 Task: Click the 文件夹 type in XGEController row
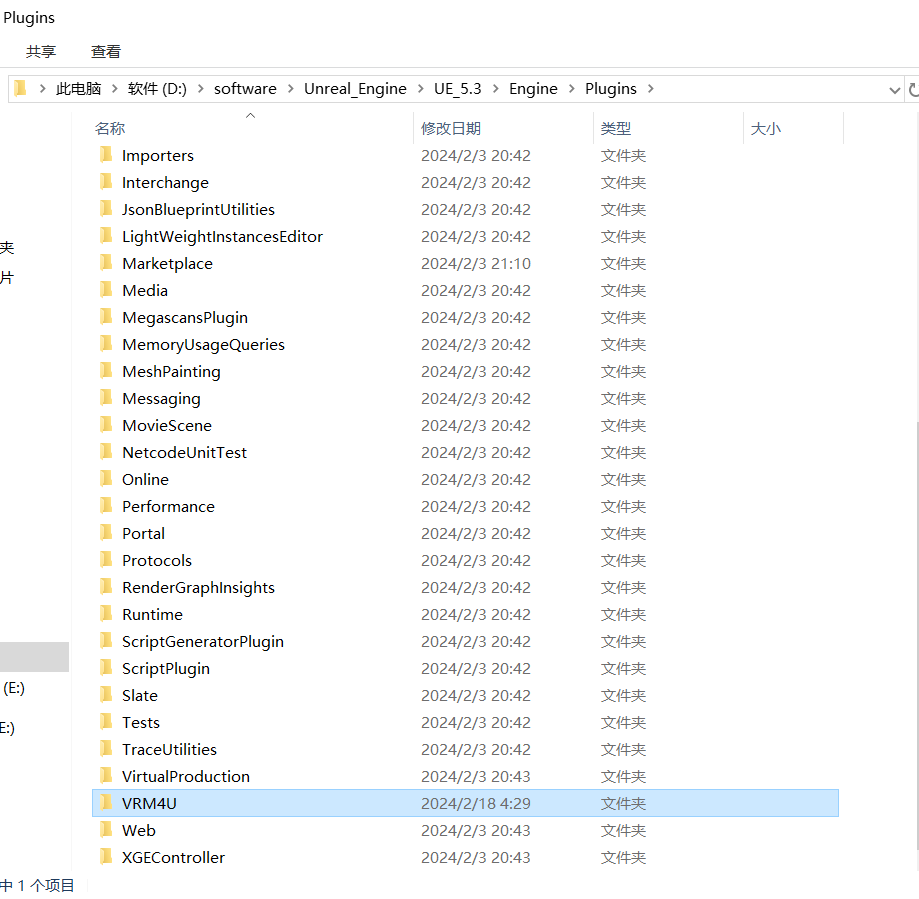(x=623, y=857)
